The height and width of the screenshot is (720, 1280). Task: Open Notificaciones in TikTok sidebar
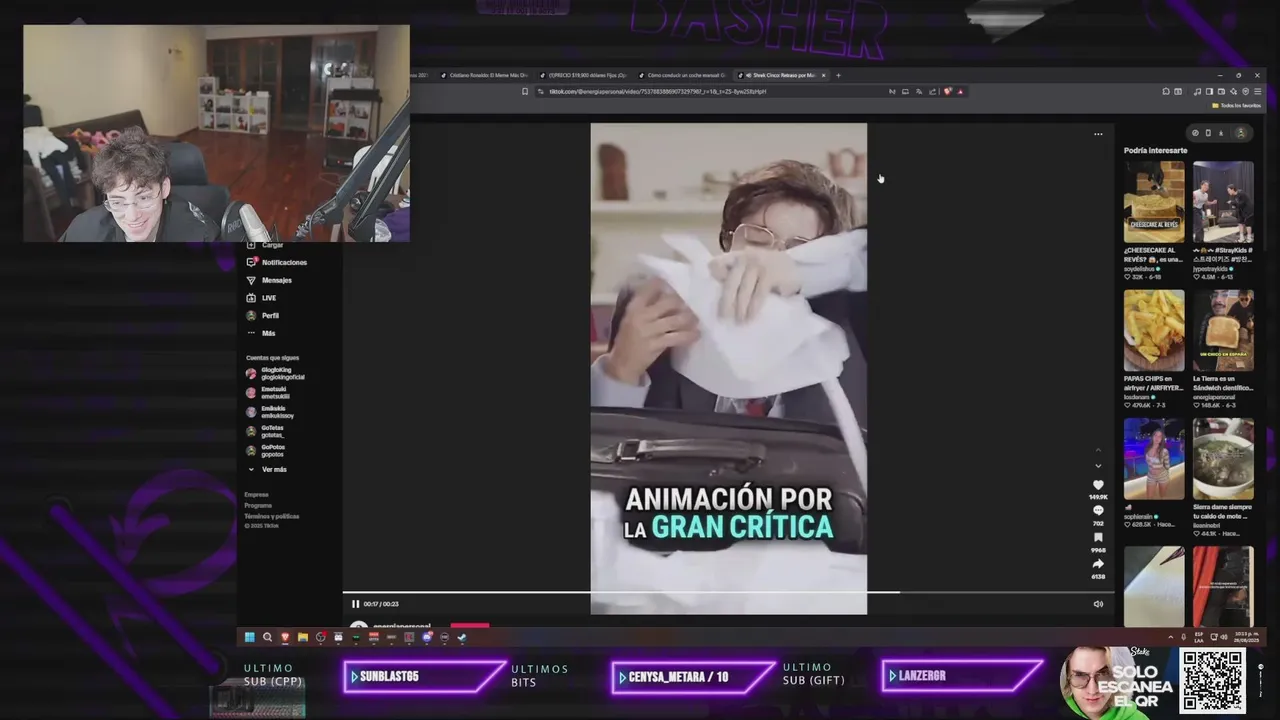coord(277,262)
